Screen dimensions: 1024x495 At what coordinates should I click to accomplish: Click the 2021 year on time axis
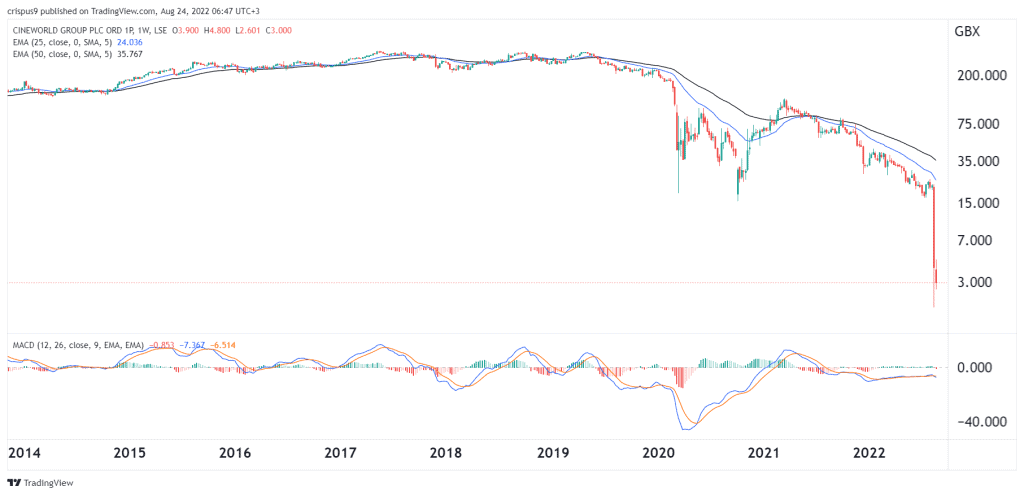tap(765, 453)
